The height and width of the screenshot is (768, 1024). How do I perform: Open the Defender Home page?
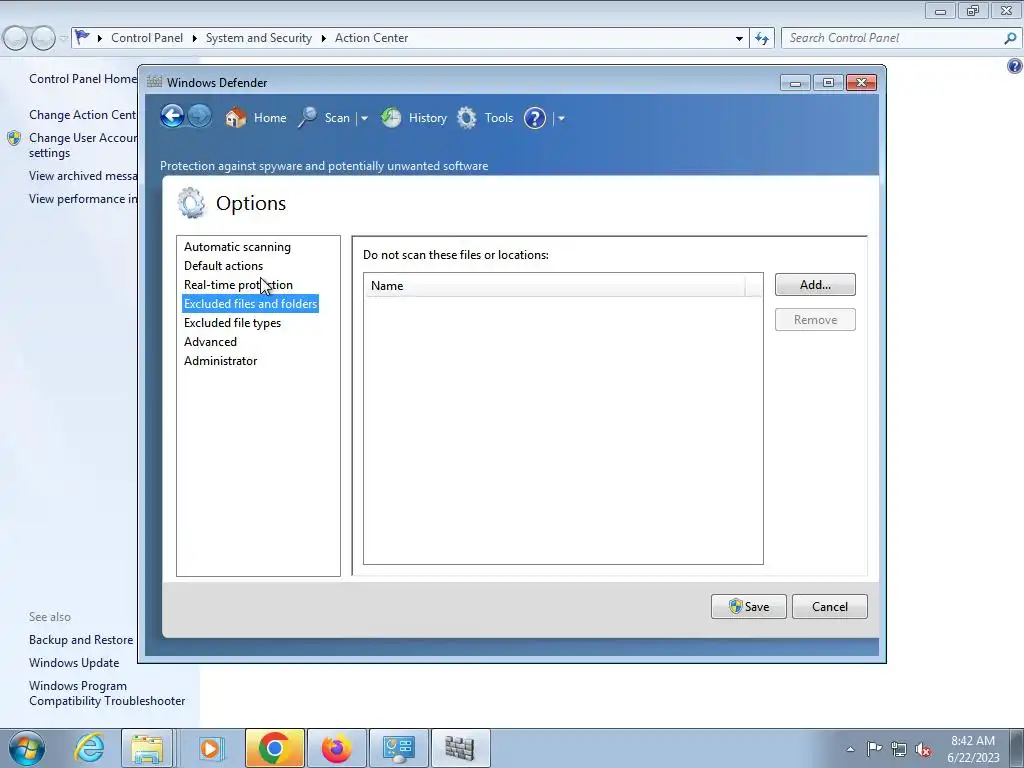point(256,118)
